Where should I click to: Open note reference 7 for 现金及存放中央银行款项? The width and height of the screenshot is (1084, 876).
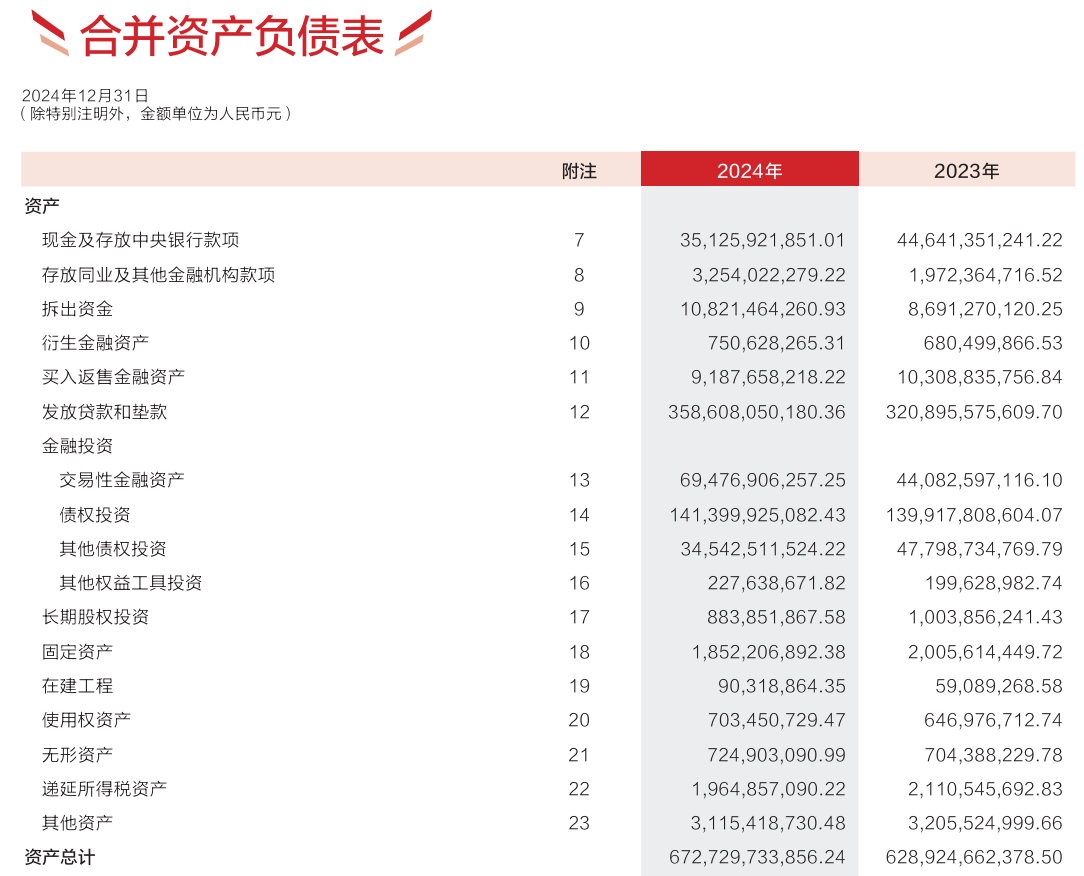coord(579,240)
